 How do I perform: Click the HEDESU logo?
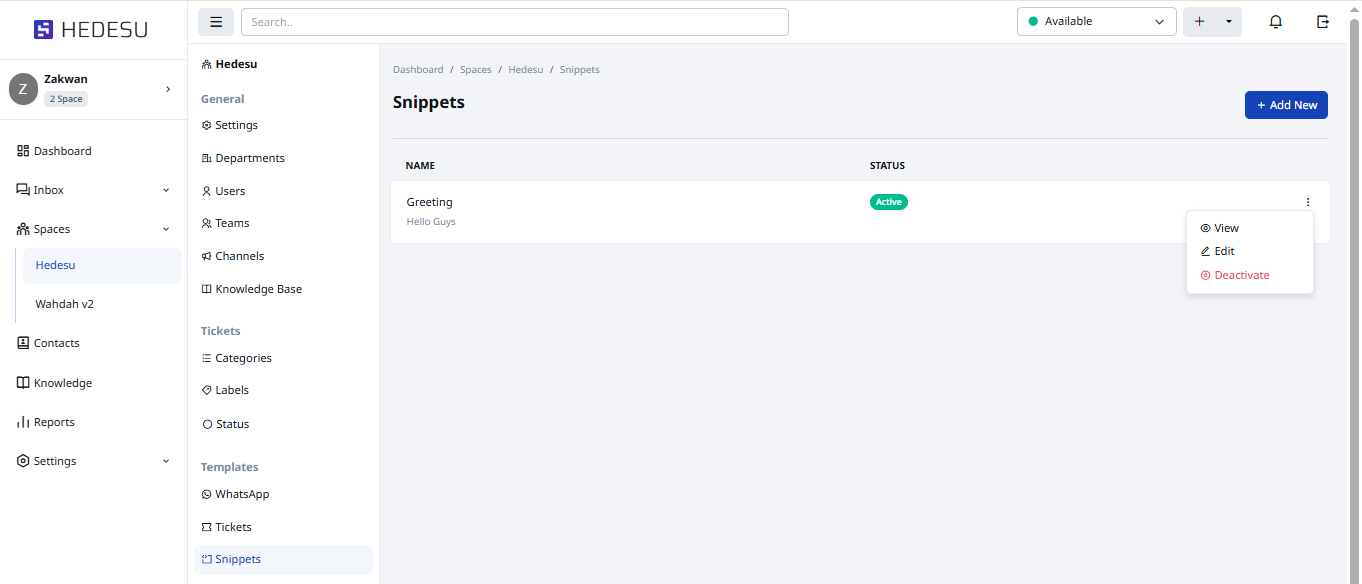[x=91, y=30]
